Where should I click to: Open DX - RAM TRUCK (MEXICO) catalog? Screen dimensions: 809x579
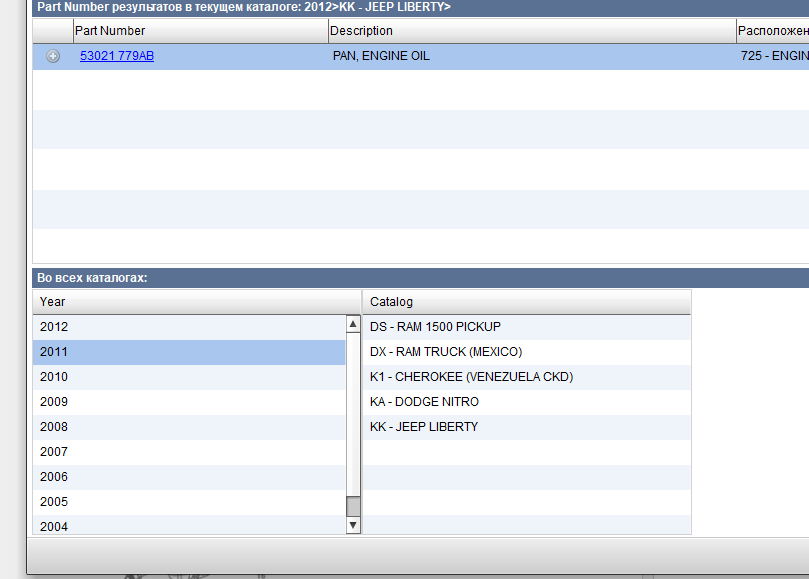coord(446,352)
